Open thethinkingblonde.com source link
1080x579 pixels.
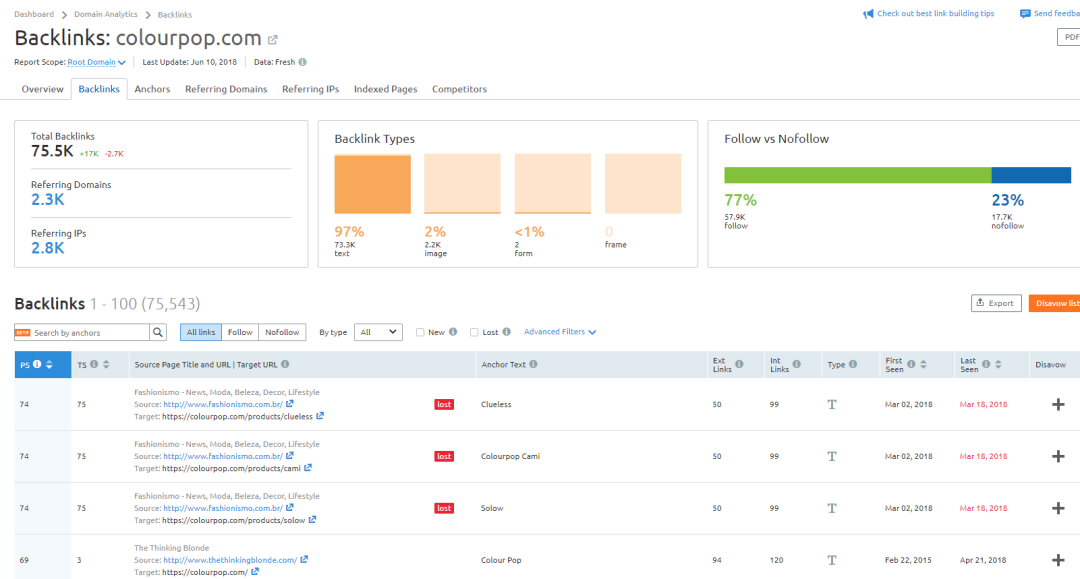click(230, 560)
